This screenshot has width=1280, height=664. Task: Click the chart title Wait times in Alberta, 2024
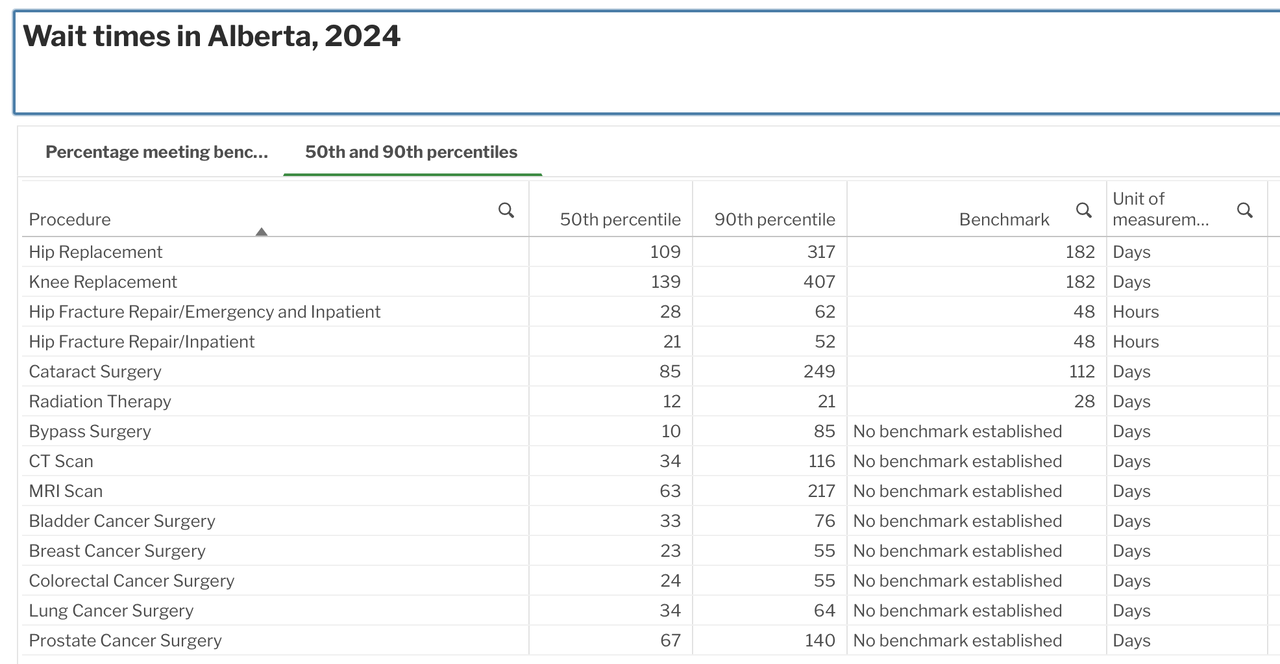coord(212,36)
